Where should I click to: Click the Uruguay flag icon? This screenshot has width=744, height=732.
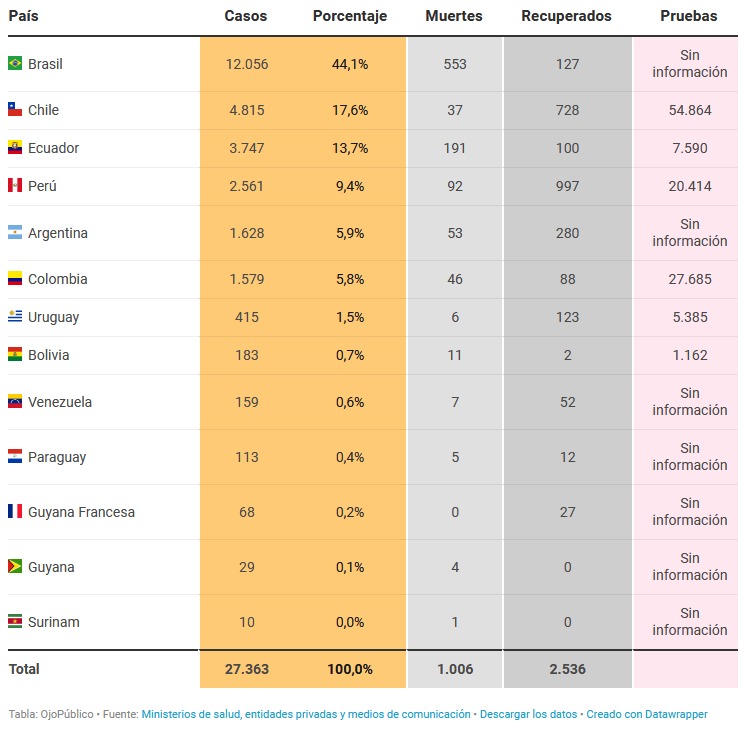pyautogui.click(x=15, y=317)
